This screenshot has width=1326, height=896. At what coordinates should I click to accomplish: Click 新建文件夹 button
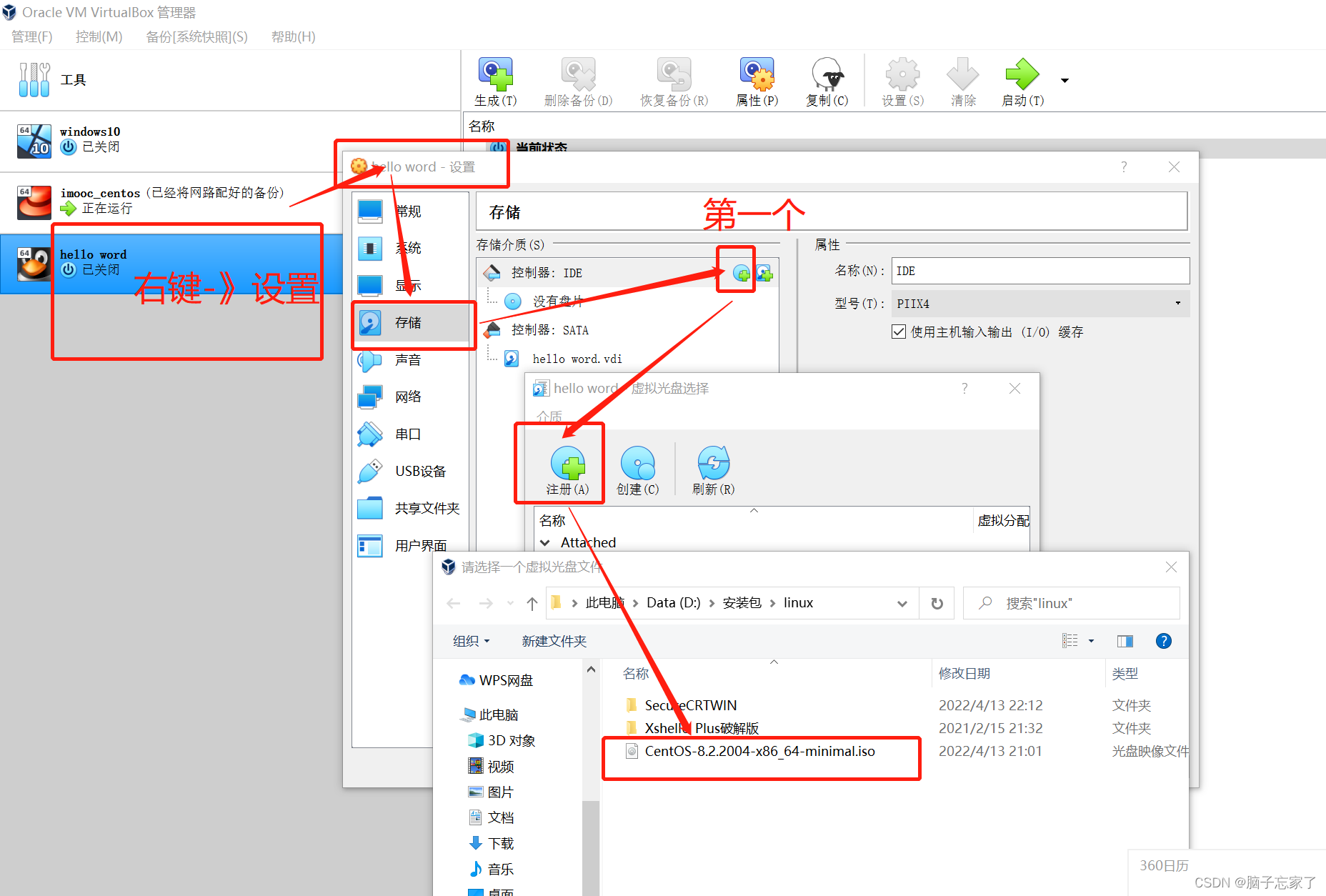(554, 642)
